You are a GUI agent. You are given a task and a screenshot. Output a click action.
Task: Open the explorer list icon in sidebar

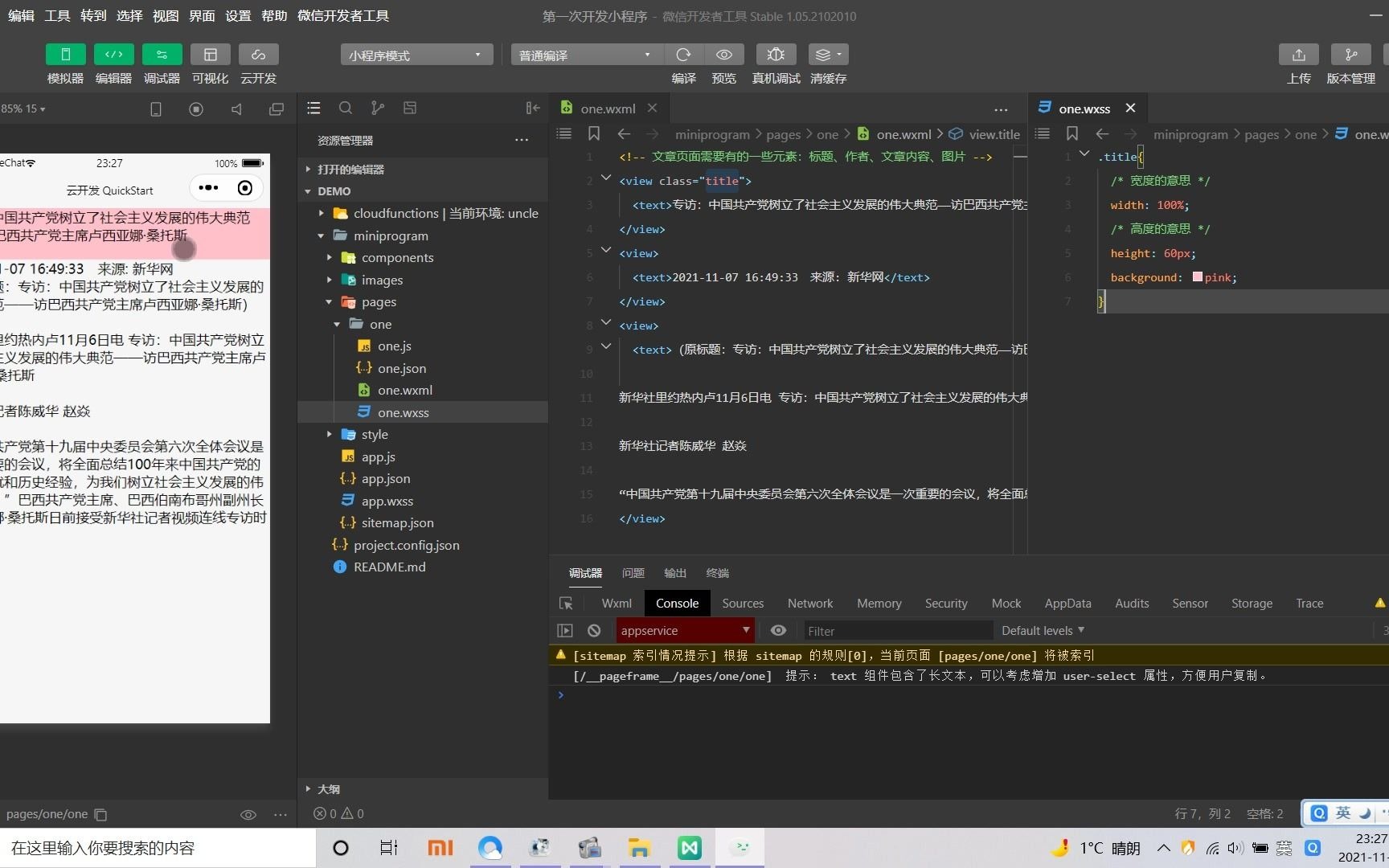pos(313,108)
